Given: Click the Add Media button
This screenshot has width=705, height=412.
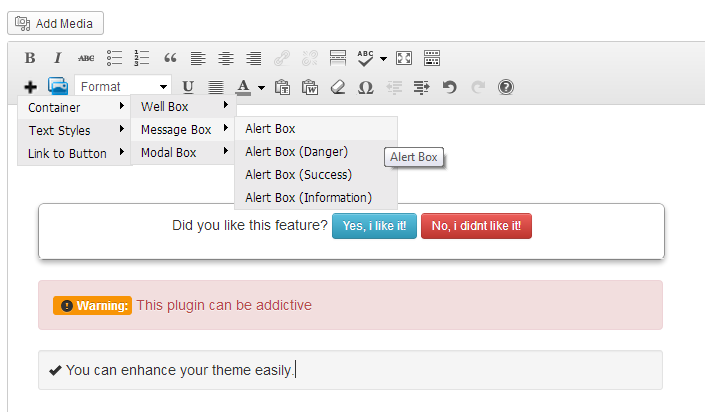Looking at the screenshot, I should [x=56, y=22].
